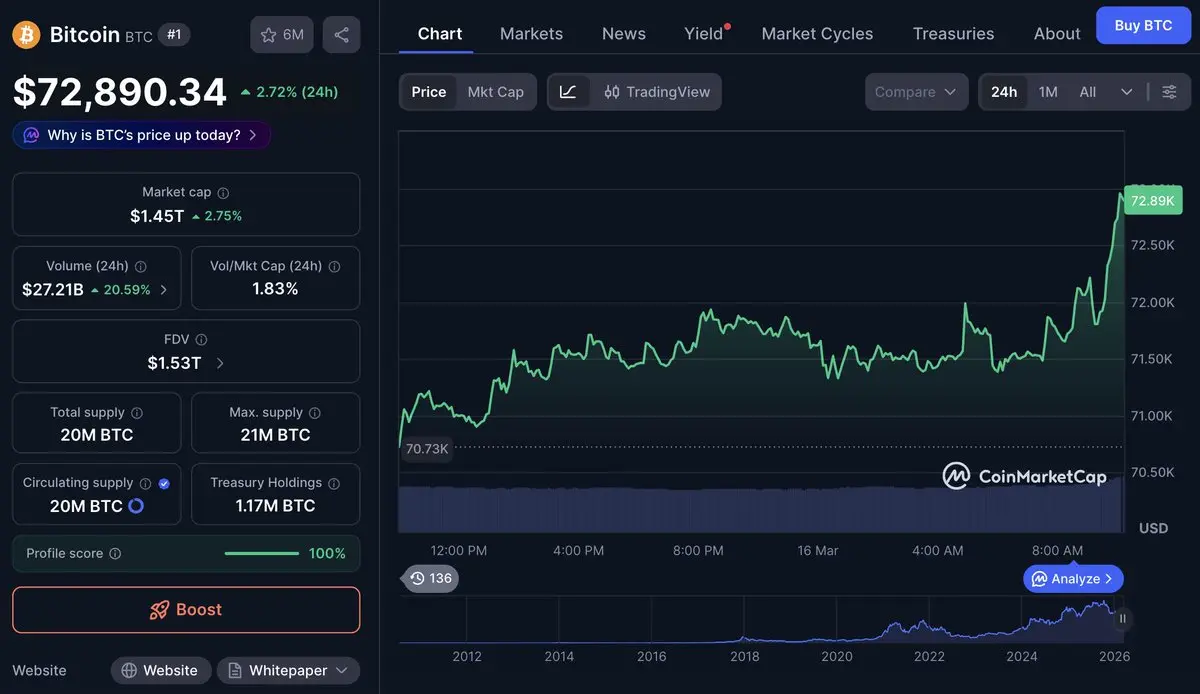Click the Buy BTC button
This screenshot has width=1200, height=694.
(x=1143, y=25)
